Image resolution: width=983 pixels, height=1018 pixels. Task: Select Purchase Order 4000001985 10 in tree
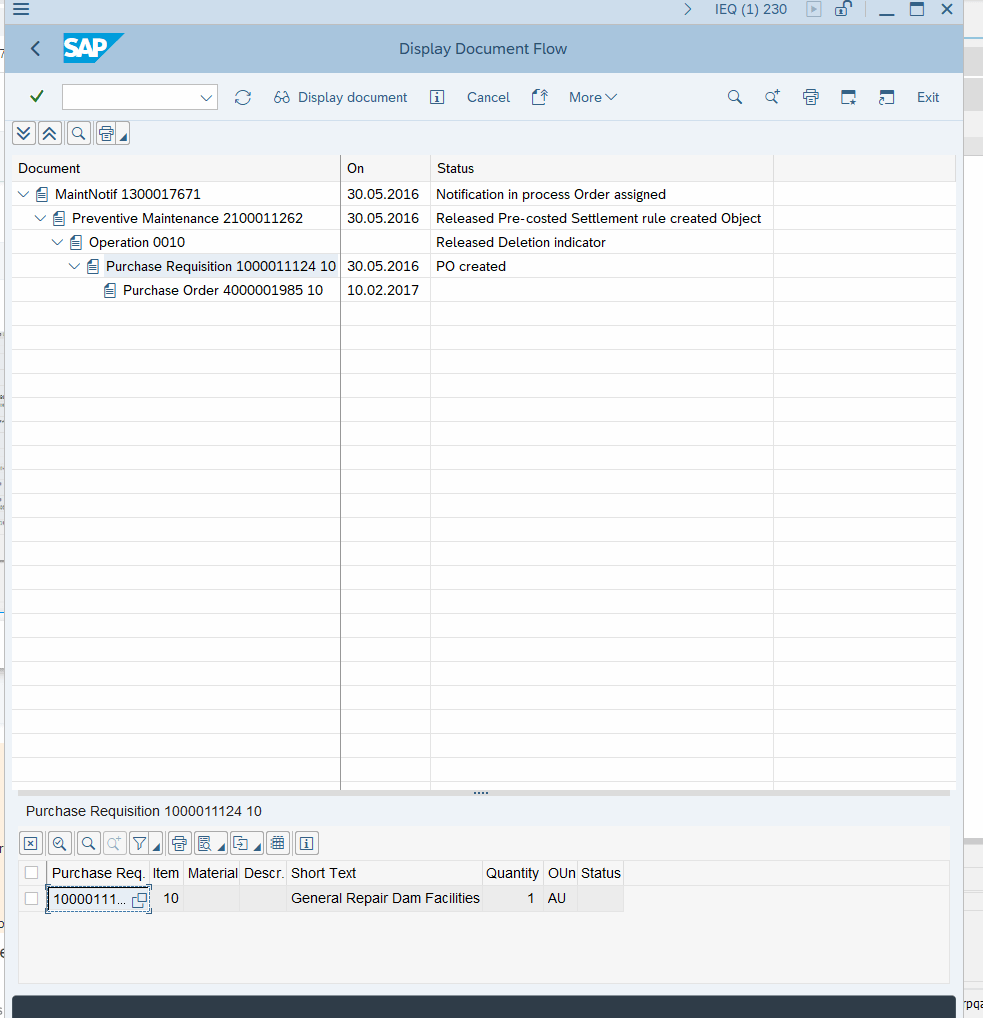[x=222, y=290]
